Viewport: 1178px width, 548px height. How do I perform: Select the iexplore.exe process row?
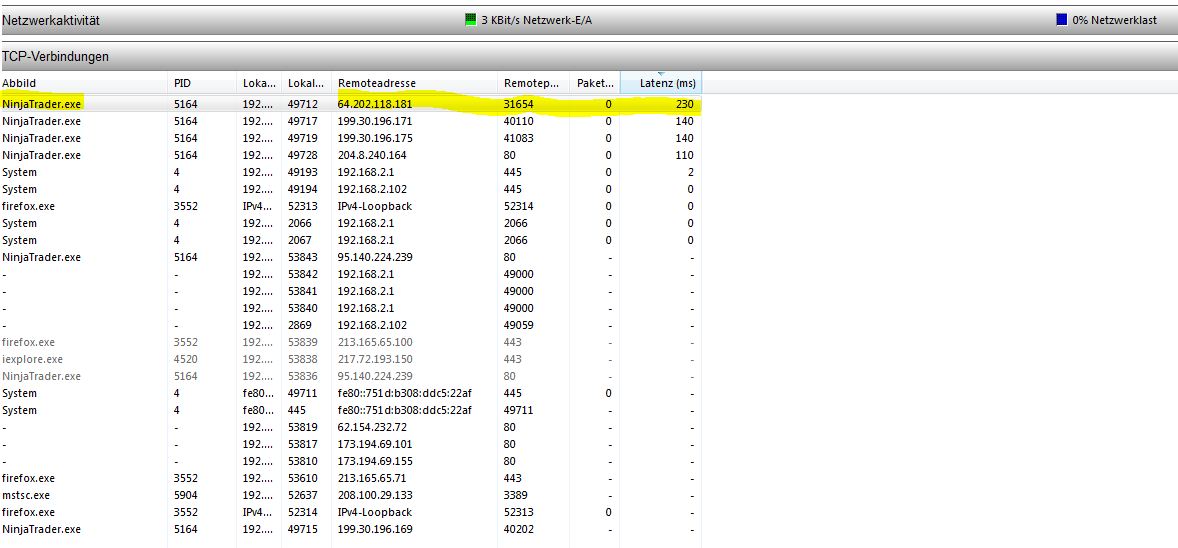click(x=351, y=359)
